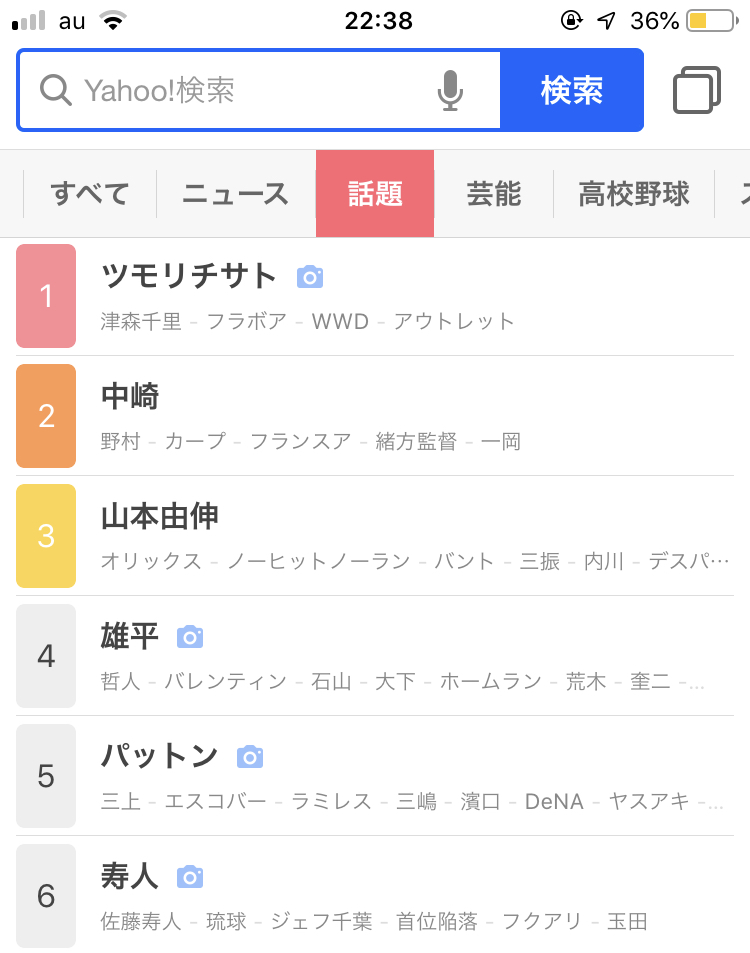Screen dimensions: 750x953
Task: Select the 芸能 tab
Action: [494, 194]
